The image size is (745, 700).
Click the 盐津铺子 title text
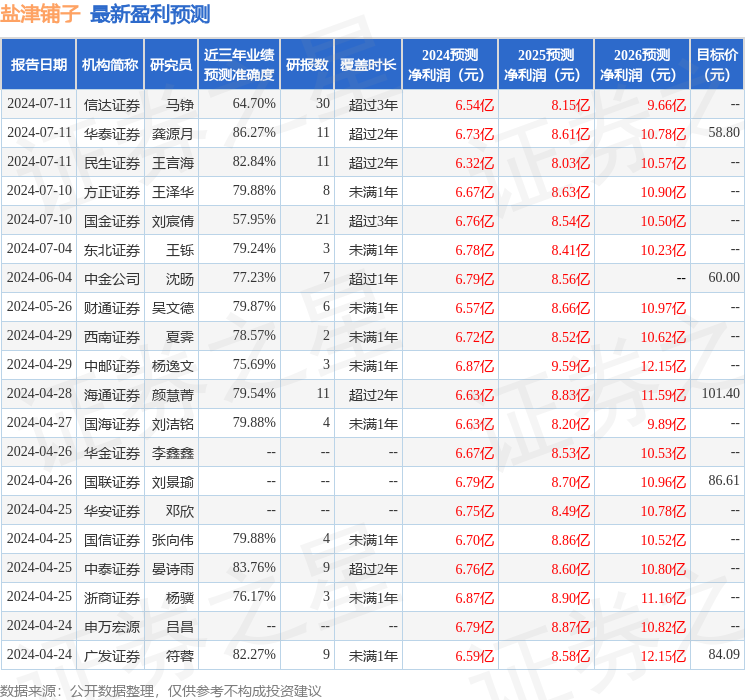pos(40,14)
